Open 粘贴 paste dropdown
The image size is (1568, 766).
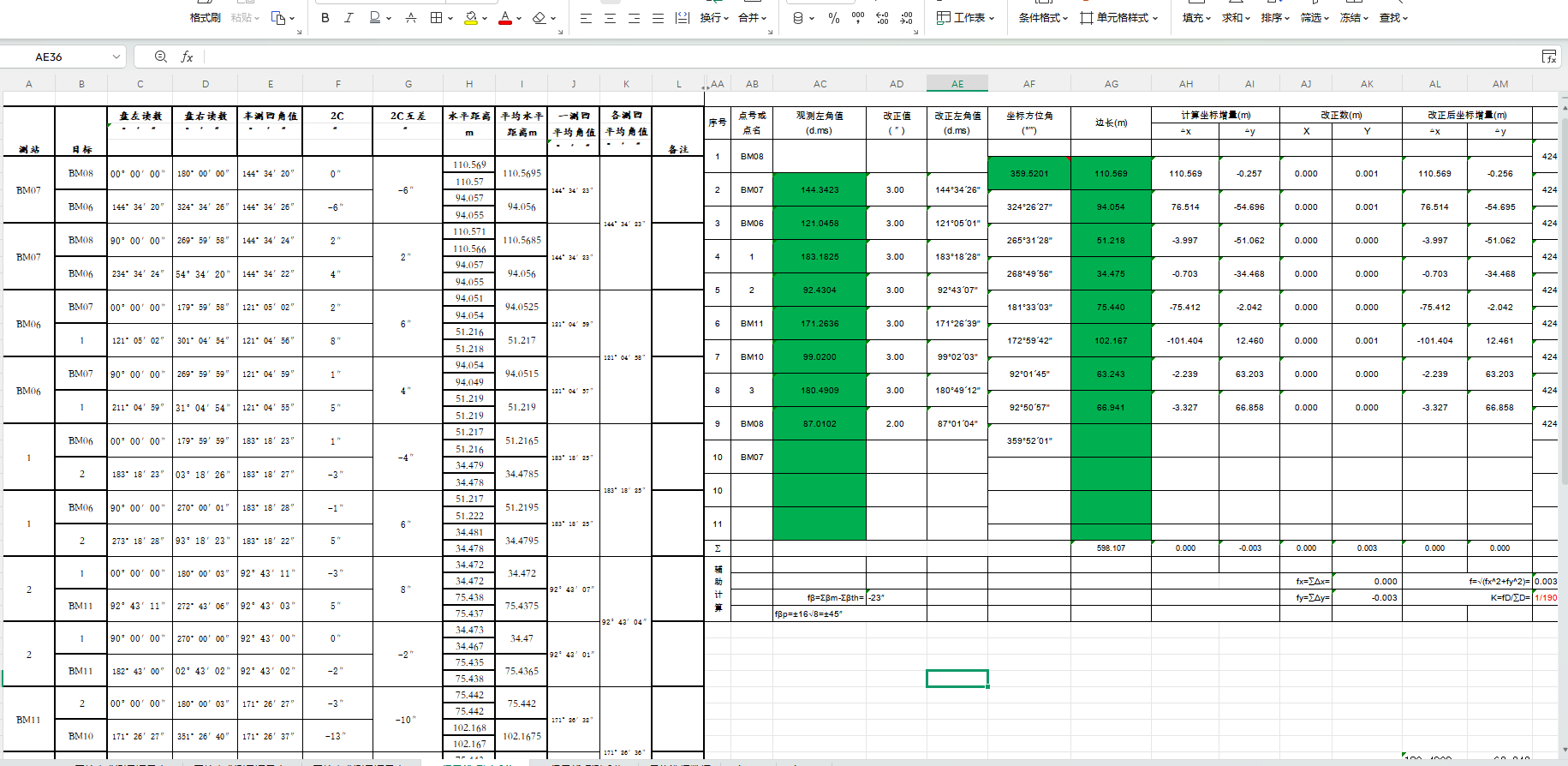[245, 18]
